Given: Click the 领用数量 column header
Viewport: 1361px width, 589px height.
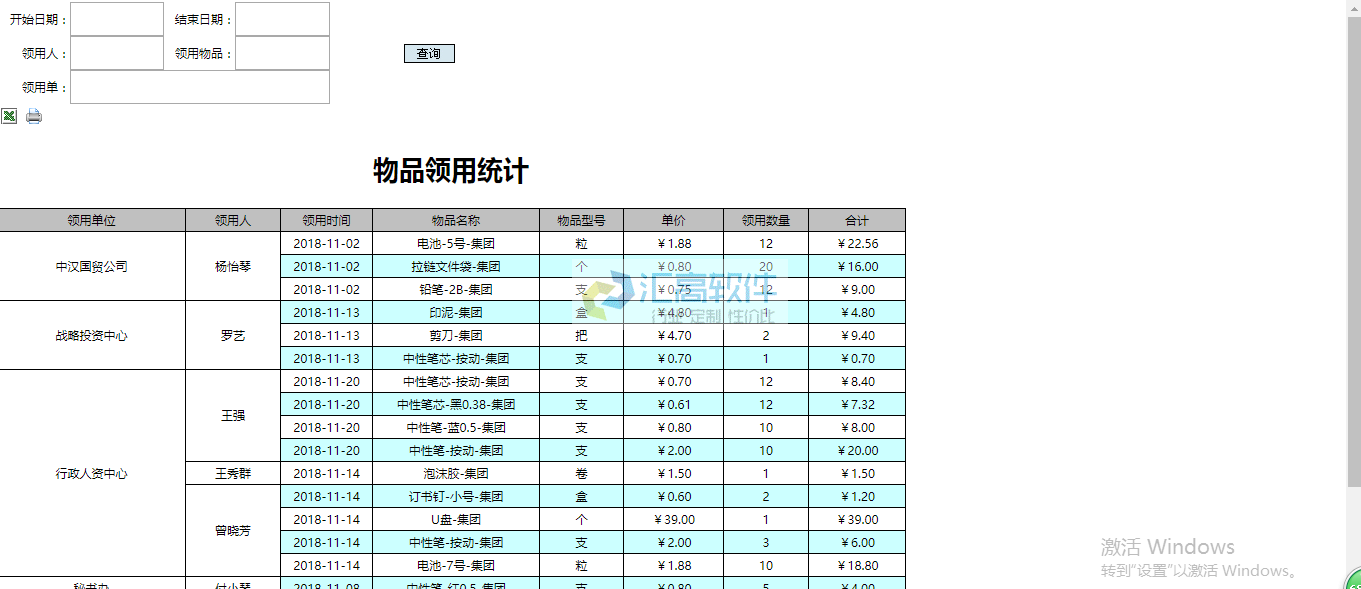Looking at the screenshot, I should click(x=766, y=220).
